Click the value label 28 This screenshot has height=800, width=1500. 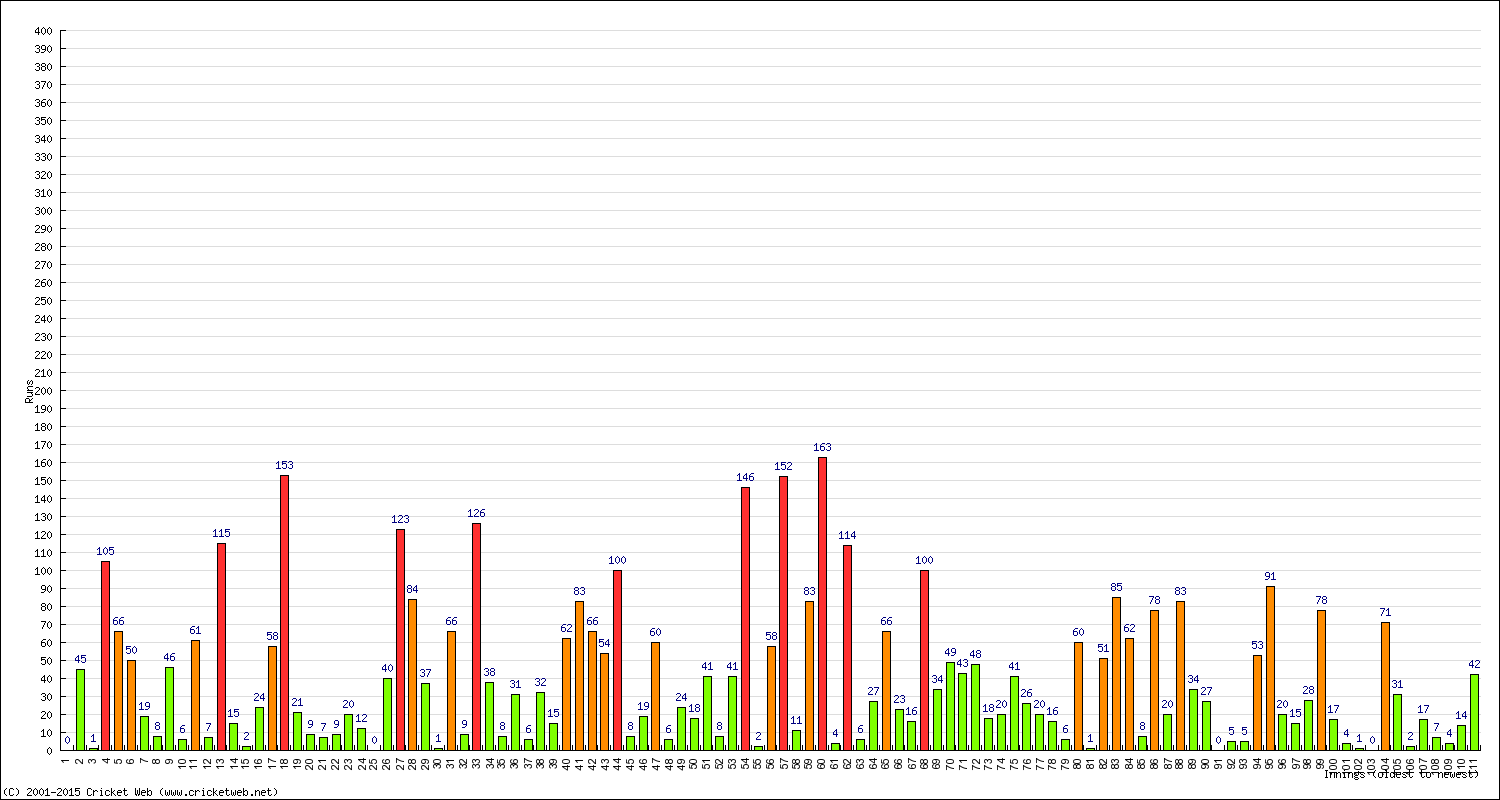click(x=1308, y=690)
